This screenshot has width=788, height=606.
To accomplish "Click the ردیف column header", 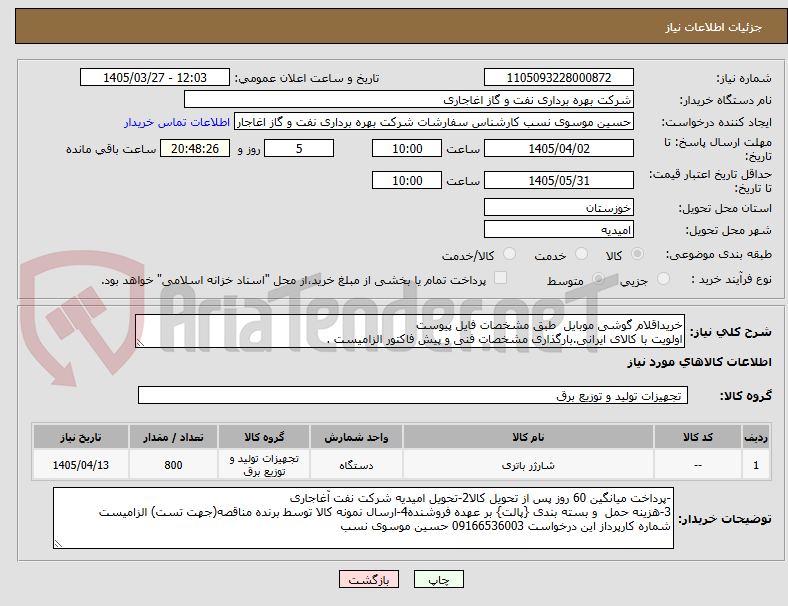I will pos(756,437).
